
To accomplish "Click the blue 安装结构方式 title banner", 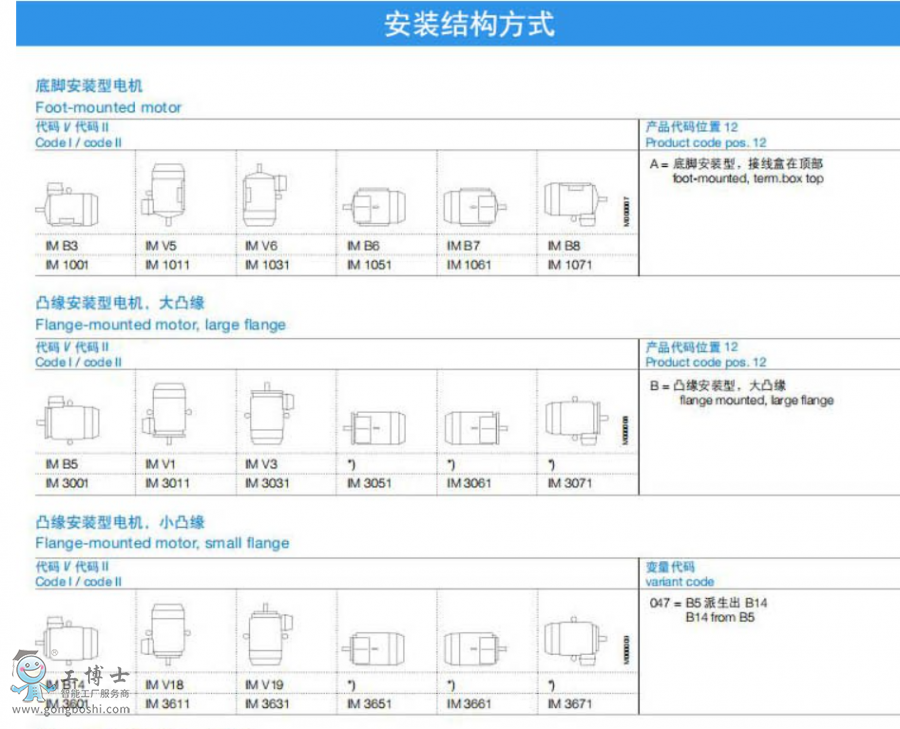I will click(x=468, y=24).
